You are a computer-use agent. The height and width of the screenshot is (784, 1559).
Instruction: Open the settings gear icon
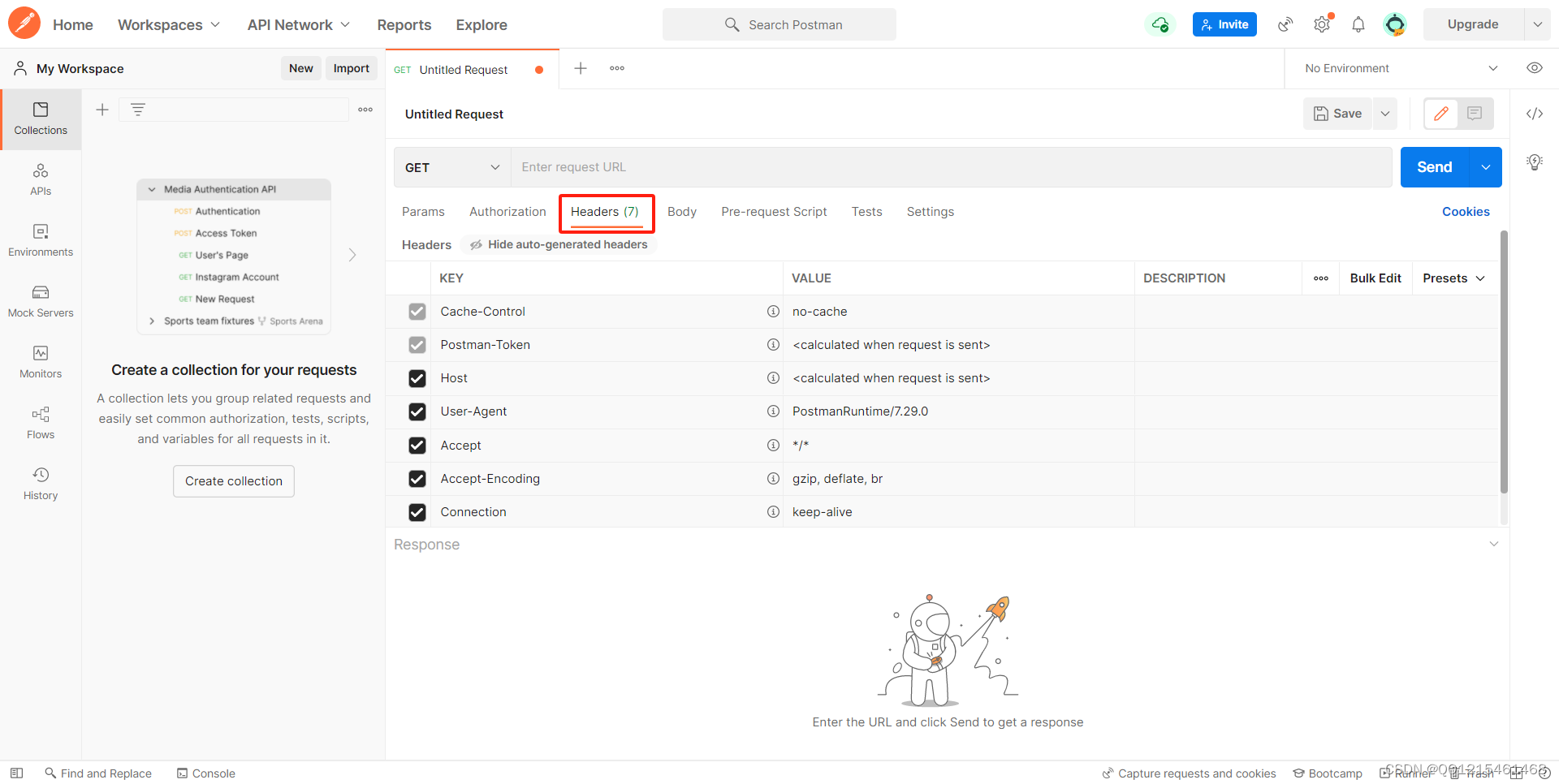tap(1322, 24)
